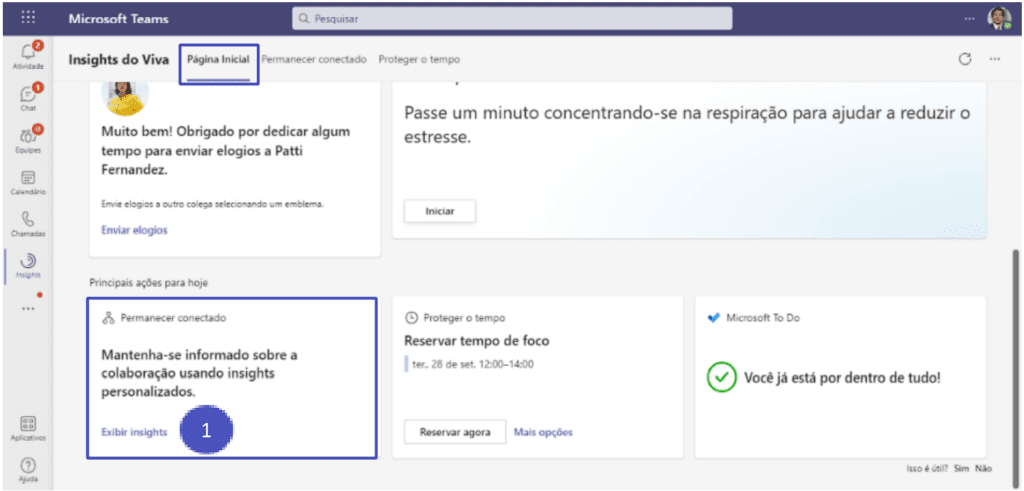Screen dimensions: 1024x491
Task: Click the Microsoft To Do checkmark icon
Action: tap(714, 318)
